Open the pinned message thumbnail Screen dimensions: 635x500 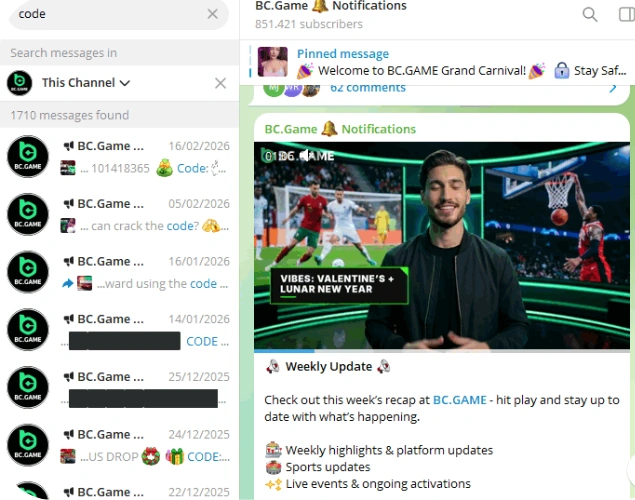pyautogui.click(x=273, y=62)
